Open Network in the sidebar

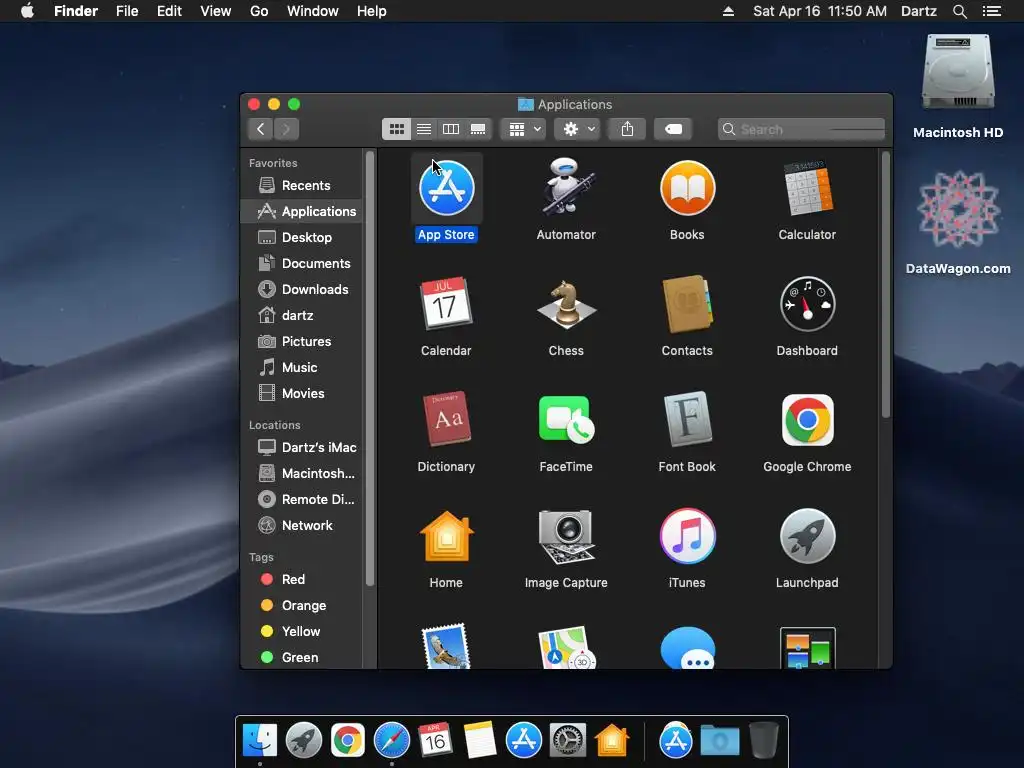tap(301, 526)
